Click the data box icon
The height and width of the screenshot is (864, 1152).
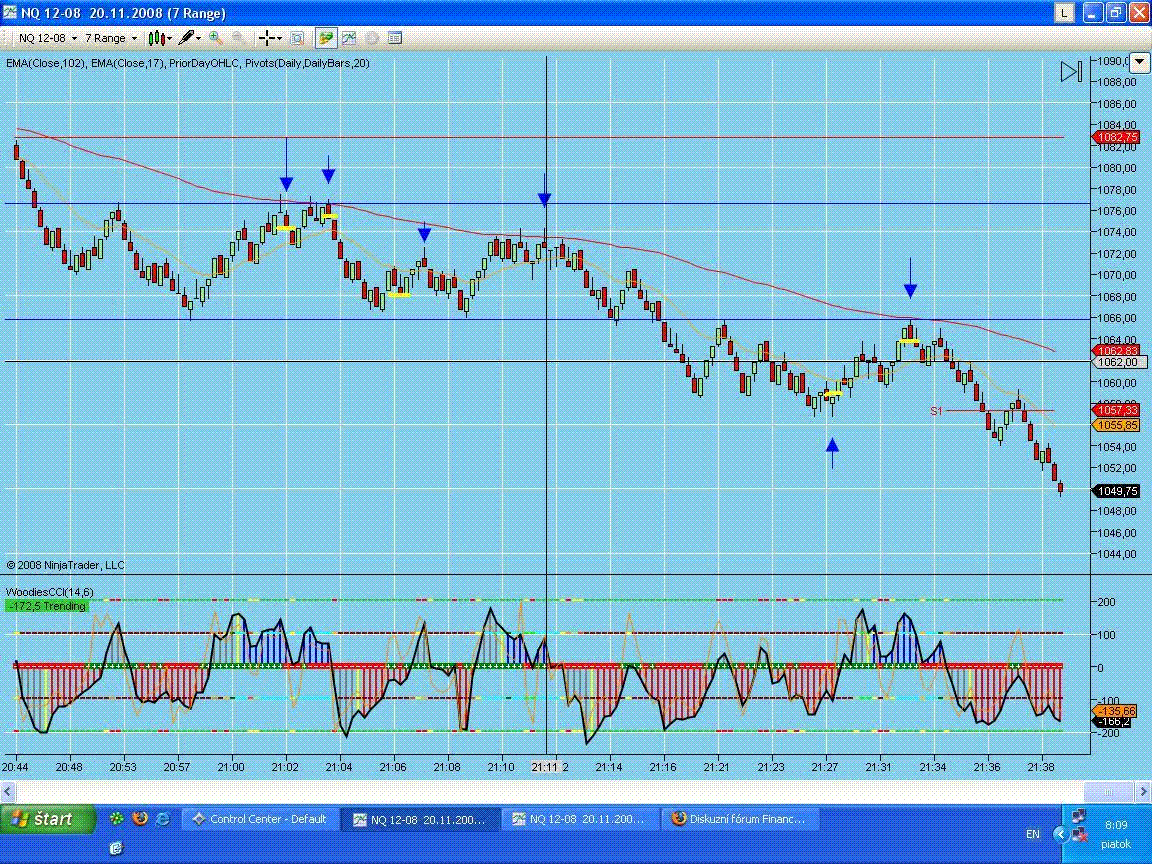pyautogui.click(x=297, y=38)
